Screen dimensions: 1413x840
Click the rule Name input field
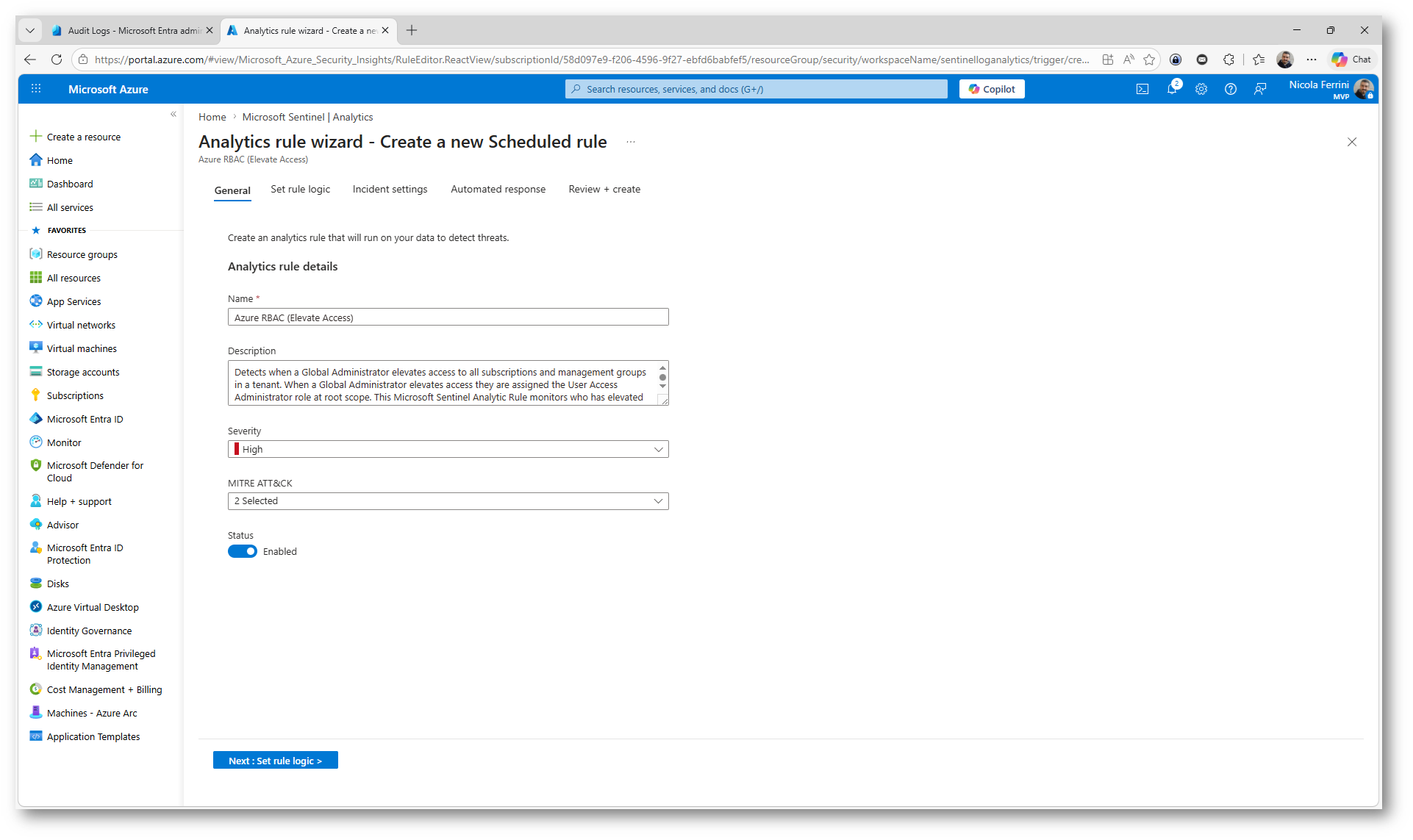tap(448, 317)
